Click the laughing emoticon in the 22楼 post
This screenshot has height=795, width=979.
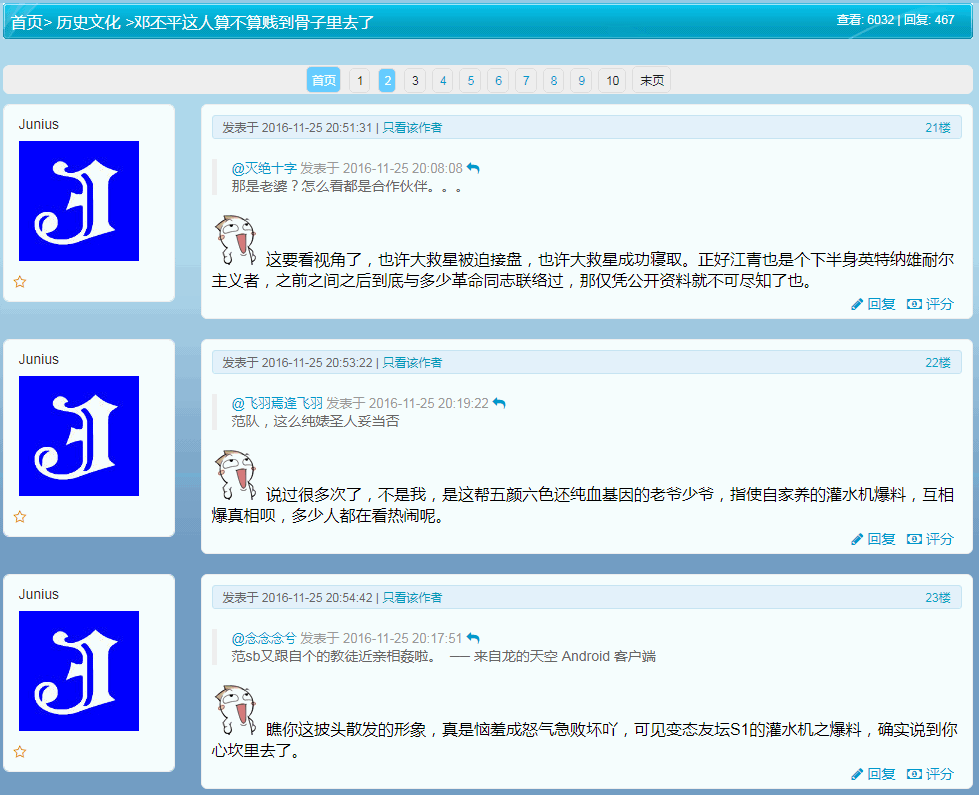pos(235,475)
